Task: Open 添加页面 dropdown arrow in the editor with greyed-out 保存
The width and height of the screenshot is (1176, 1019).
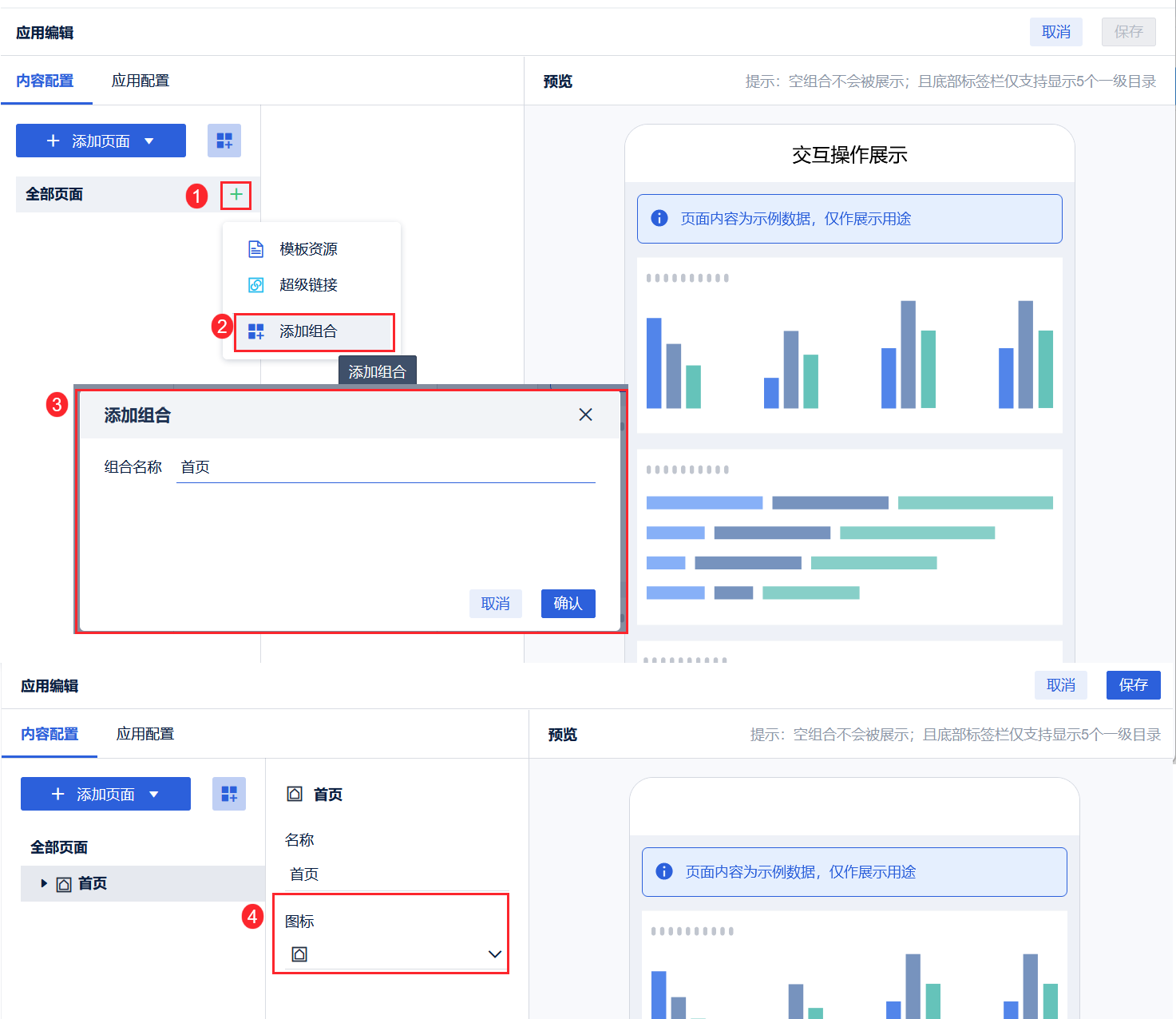Action: 149,141
